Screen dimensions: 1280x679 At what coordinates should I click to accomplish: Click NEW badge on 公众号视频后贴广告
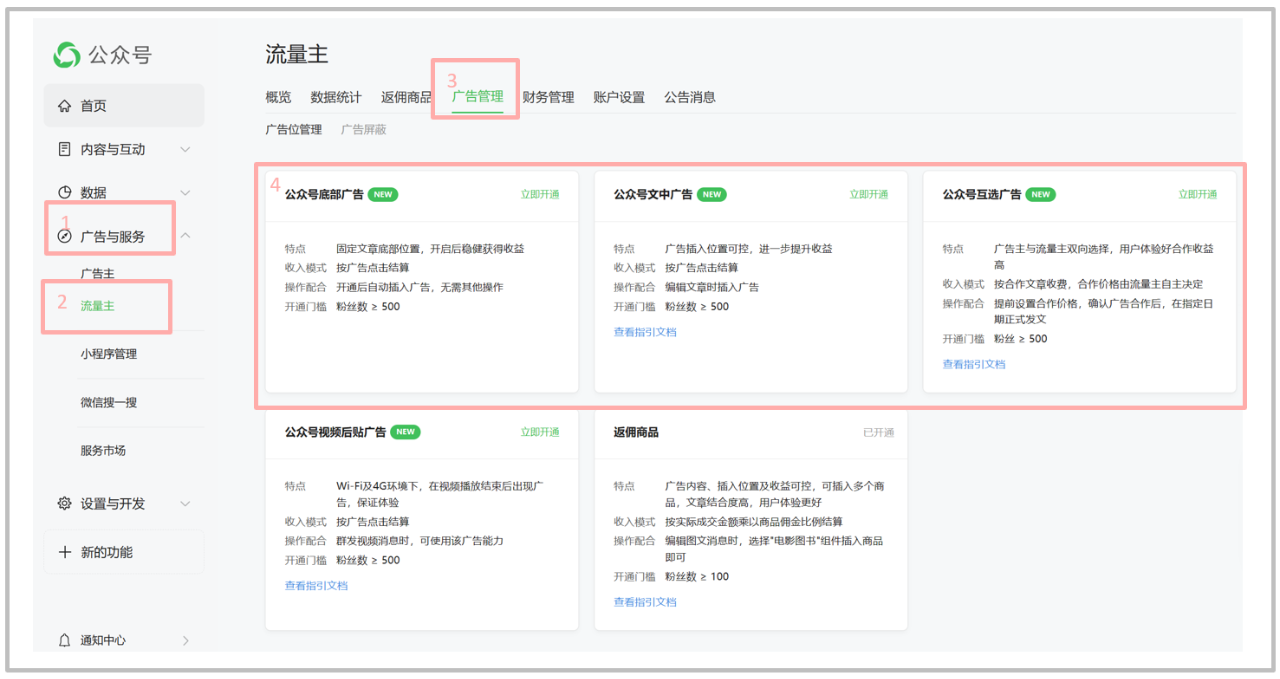coord(406,432)
